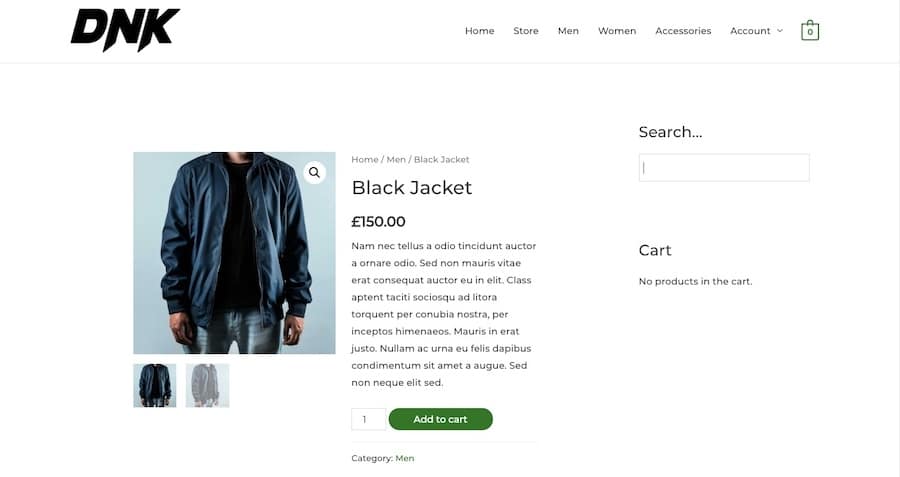
Task: Click the quantity number field
Action: point(368,419)
